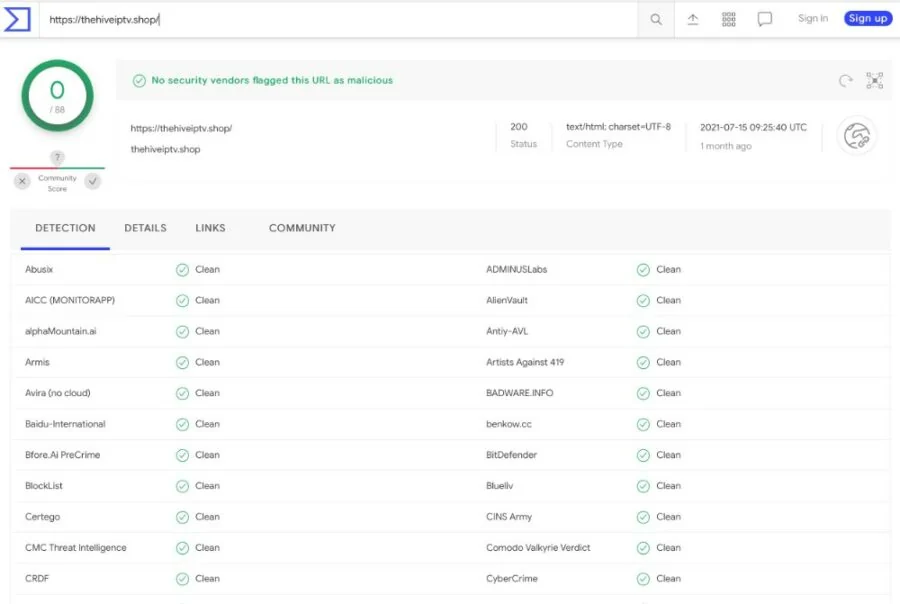900x604 pixels.
Task: Click the CINS Army vendor name
Action: coord(509,517)
